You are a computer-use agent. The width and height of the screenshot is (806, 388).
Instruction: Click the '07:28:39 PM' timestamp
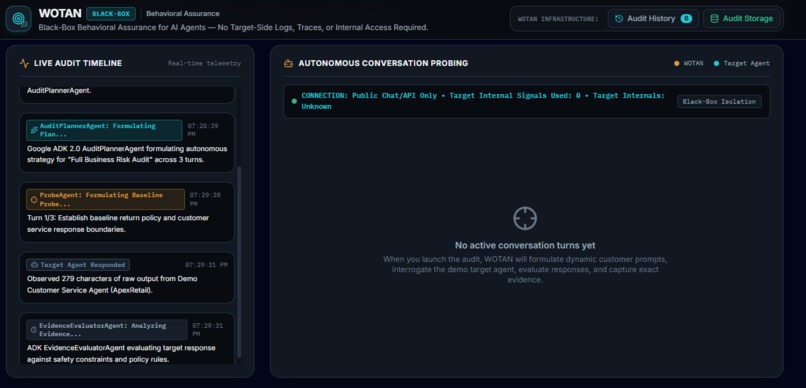(204, 130)
